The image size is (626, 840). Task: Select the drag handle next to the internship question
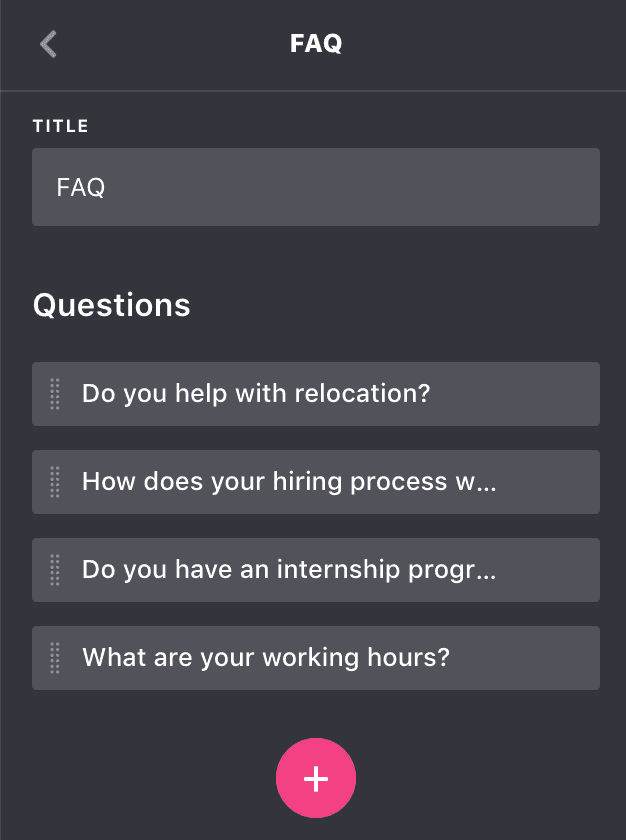[55, 569]
